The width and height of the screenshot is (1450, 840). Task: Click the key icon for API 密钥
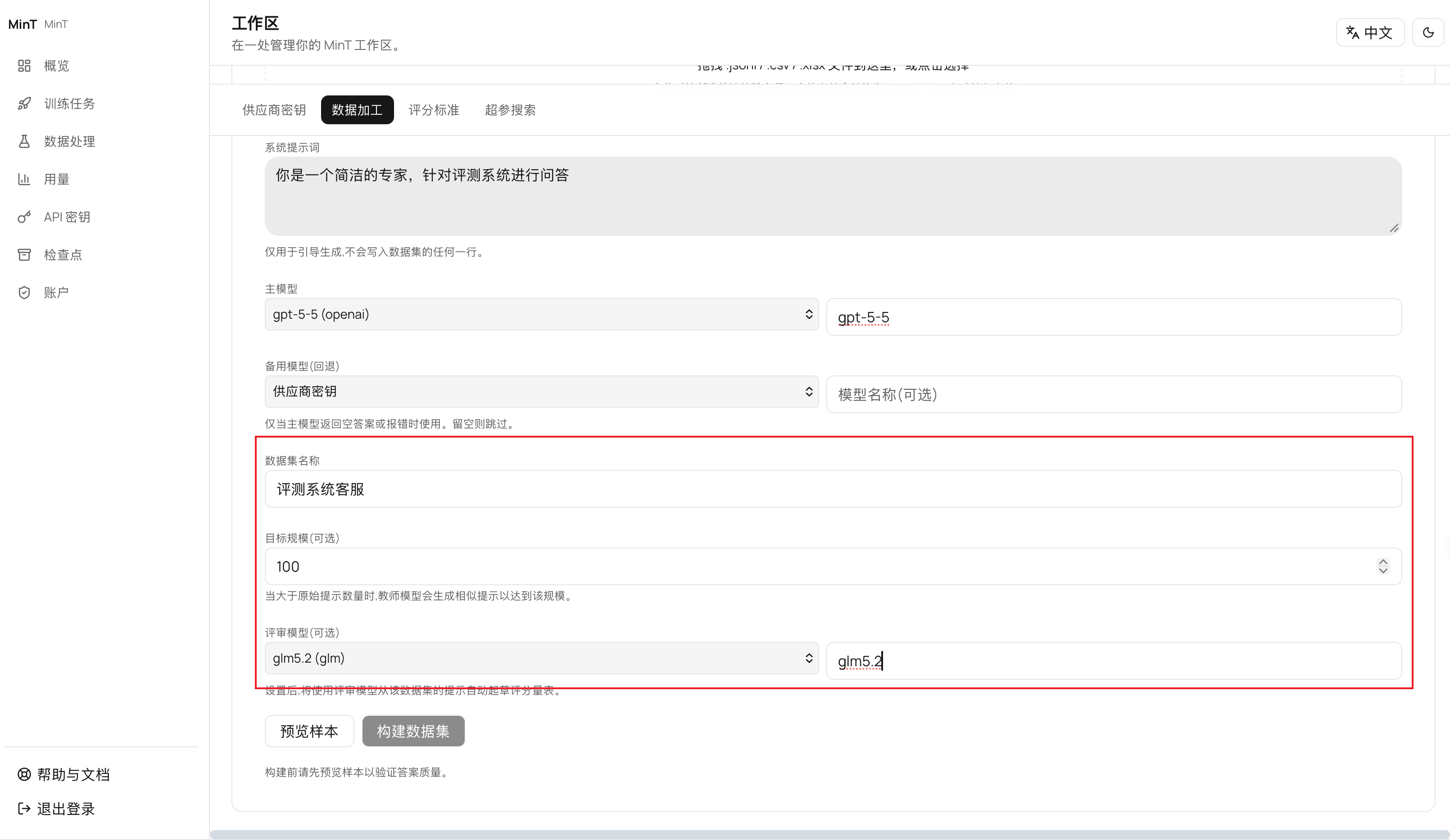click(24, 217)
